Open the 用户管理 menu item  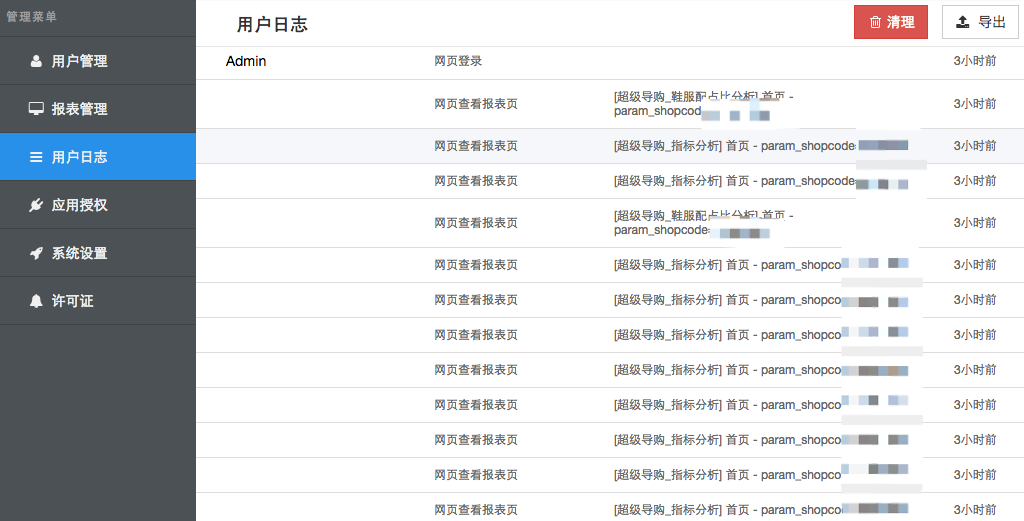coord(79,61)
